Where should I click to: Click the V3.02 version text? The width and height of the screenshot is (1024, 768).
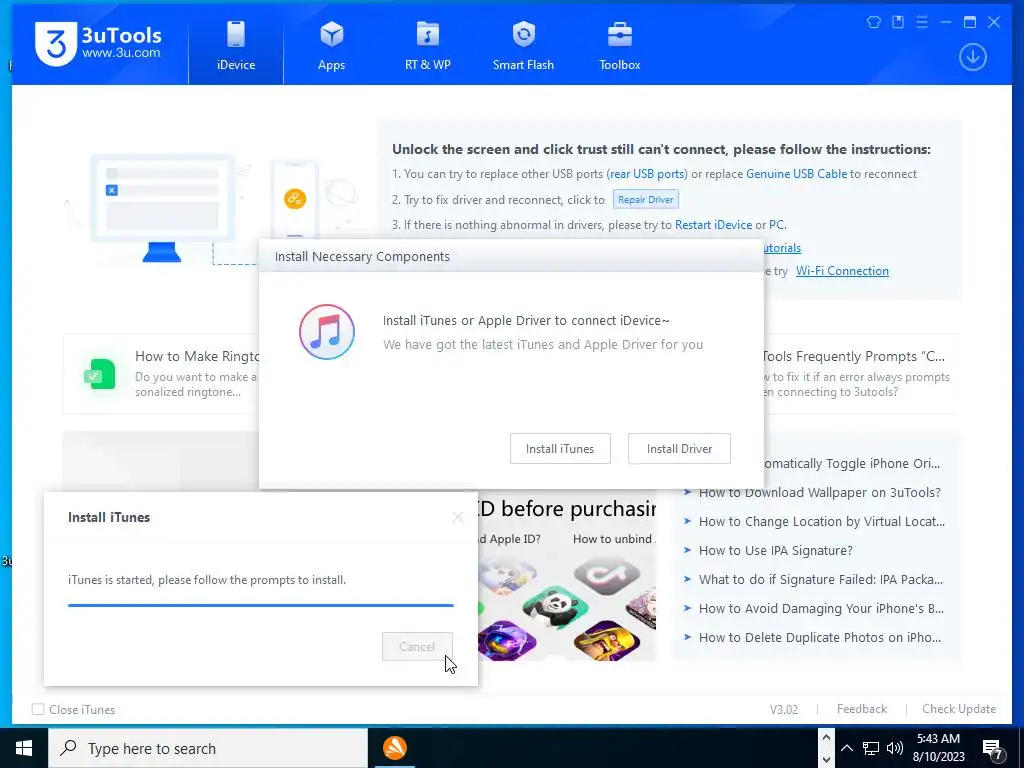click(x=784, y=709)
